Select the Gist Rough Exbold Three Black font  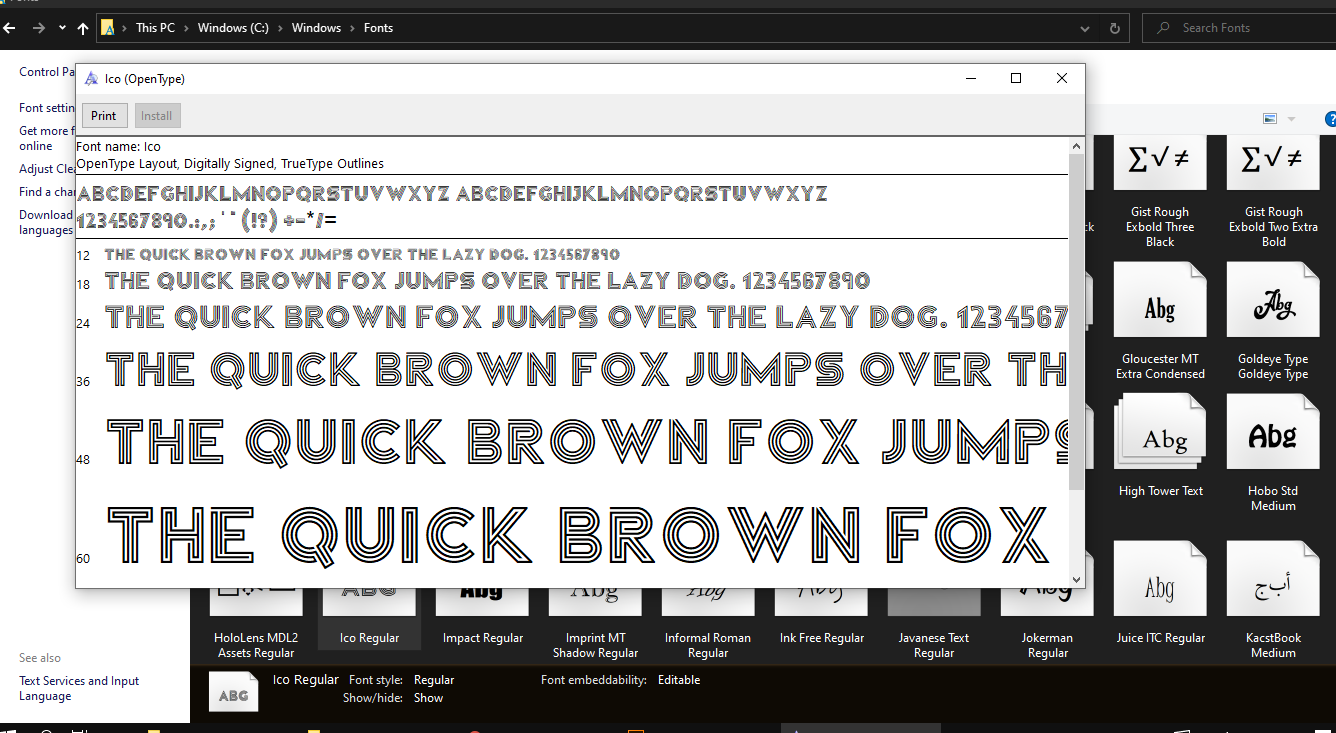1160,193
